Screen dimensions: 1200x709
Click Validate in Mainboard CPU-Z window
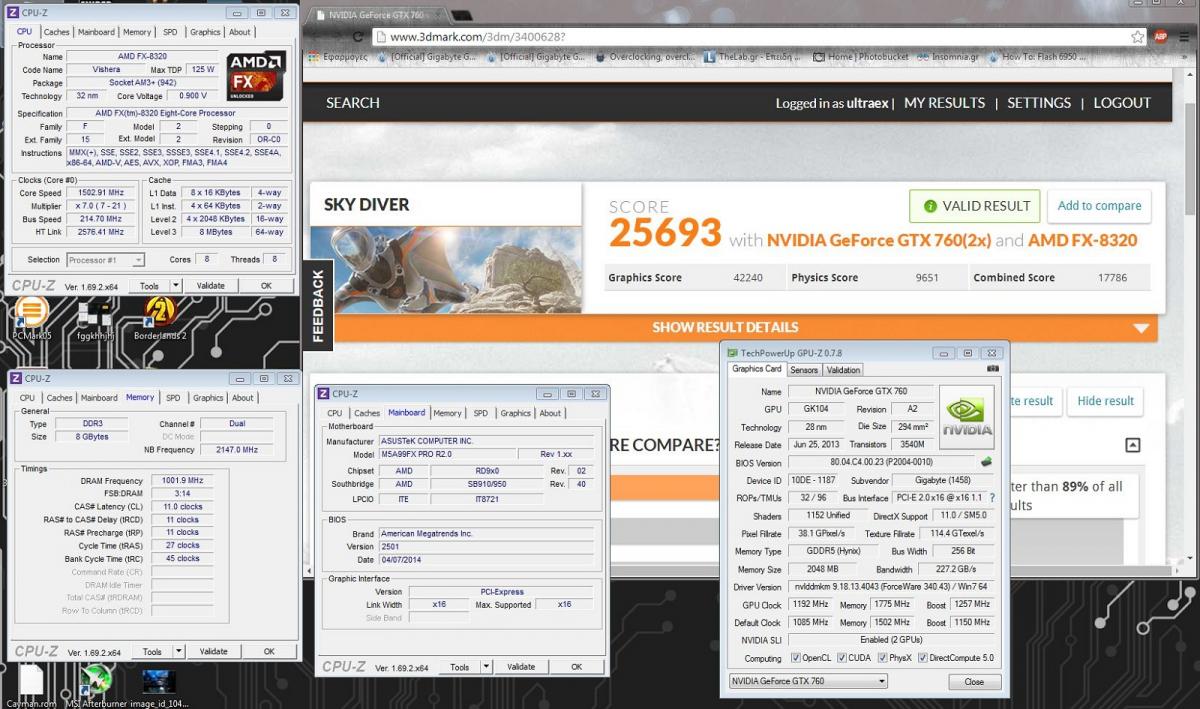coord(521,667)
